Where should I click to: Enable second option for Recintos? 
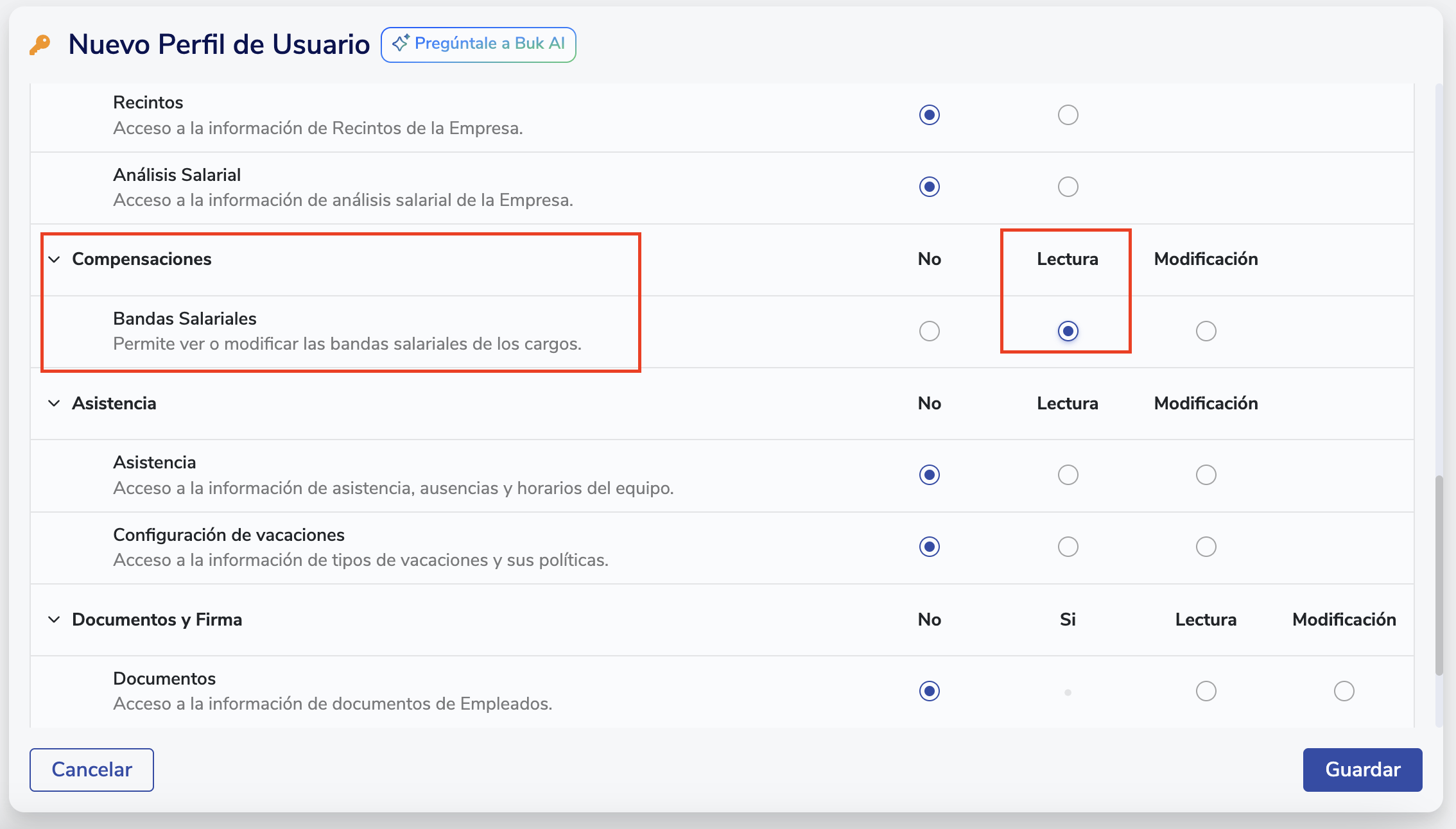[x=1068, y=115]
